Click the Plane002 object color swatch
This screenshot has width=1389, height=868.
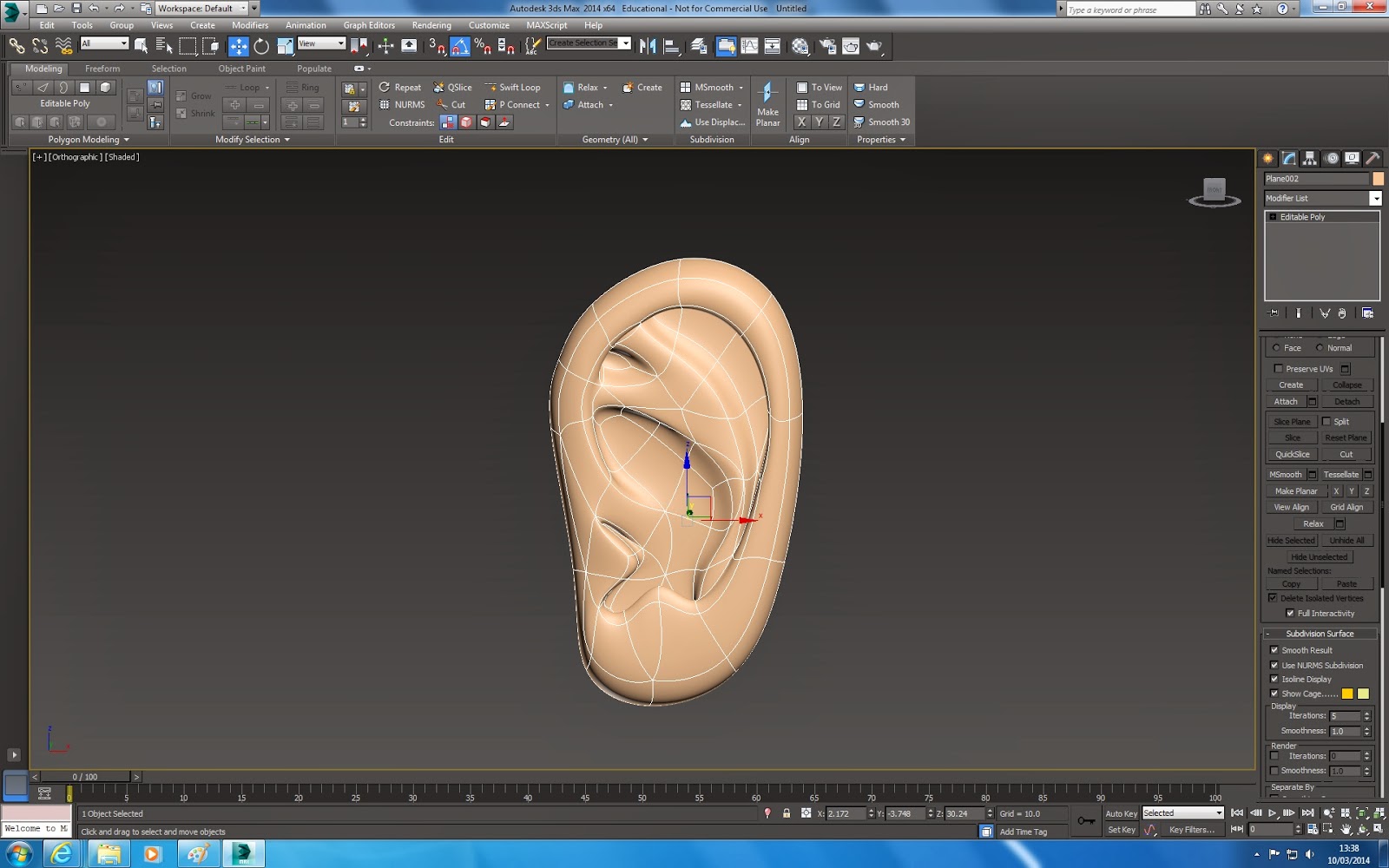point(1378,179)
